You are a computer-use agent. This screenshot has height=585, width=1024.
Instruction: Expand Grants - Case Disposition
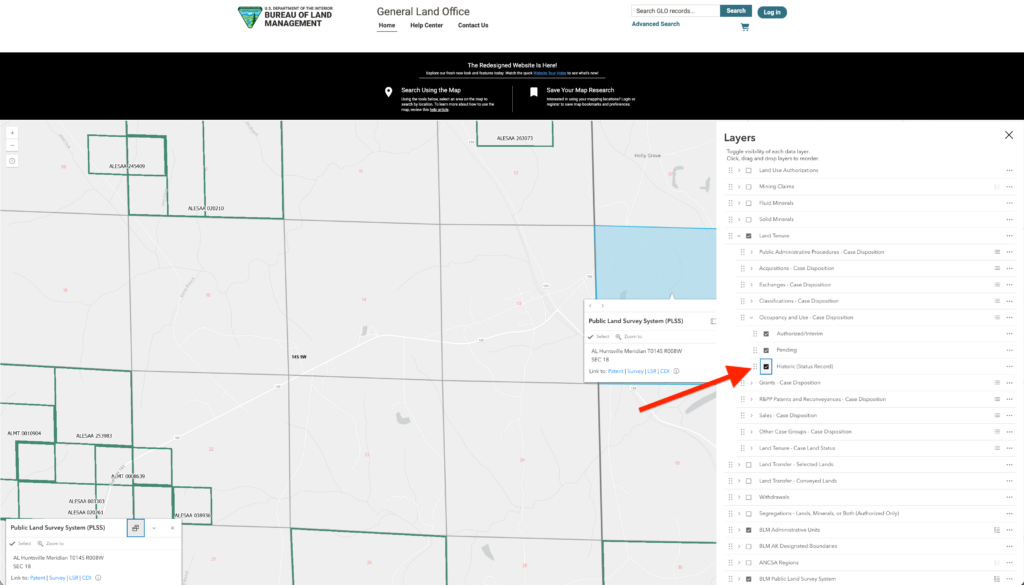[x=751, y=383]
